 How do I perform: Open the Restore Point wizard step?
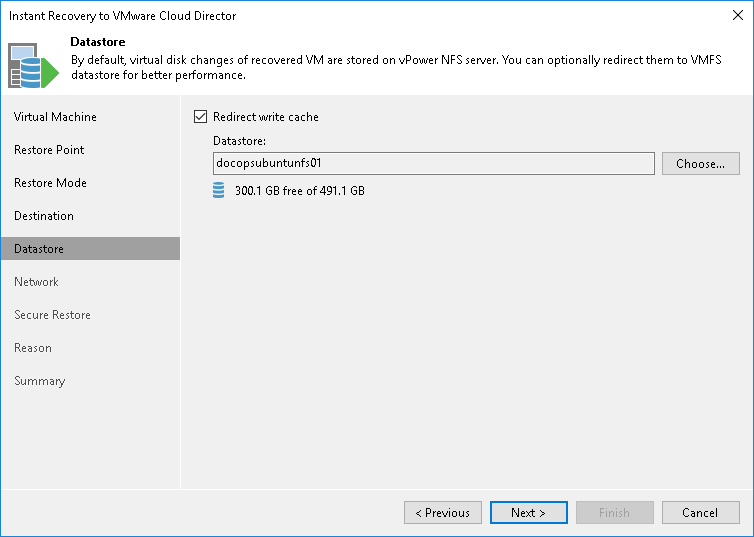click(x=49, y=150)
